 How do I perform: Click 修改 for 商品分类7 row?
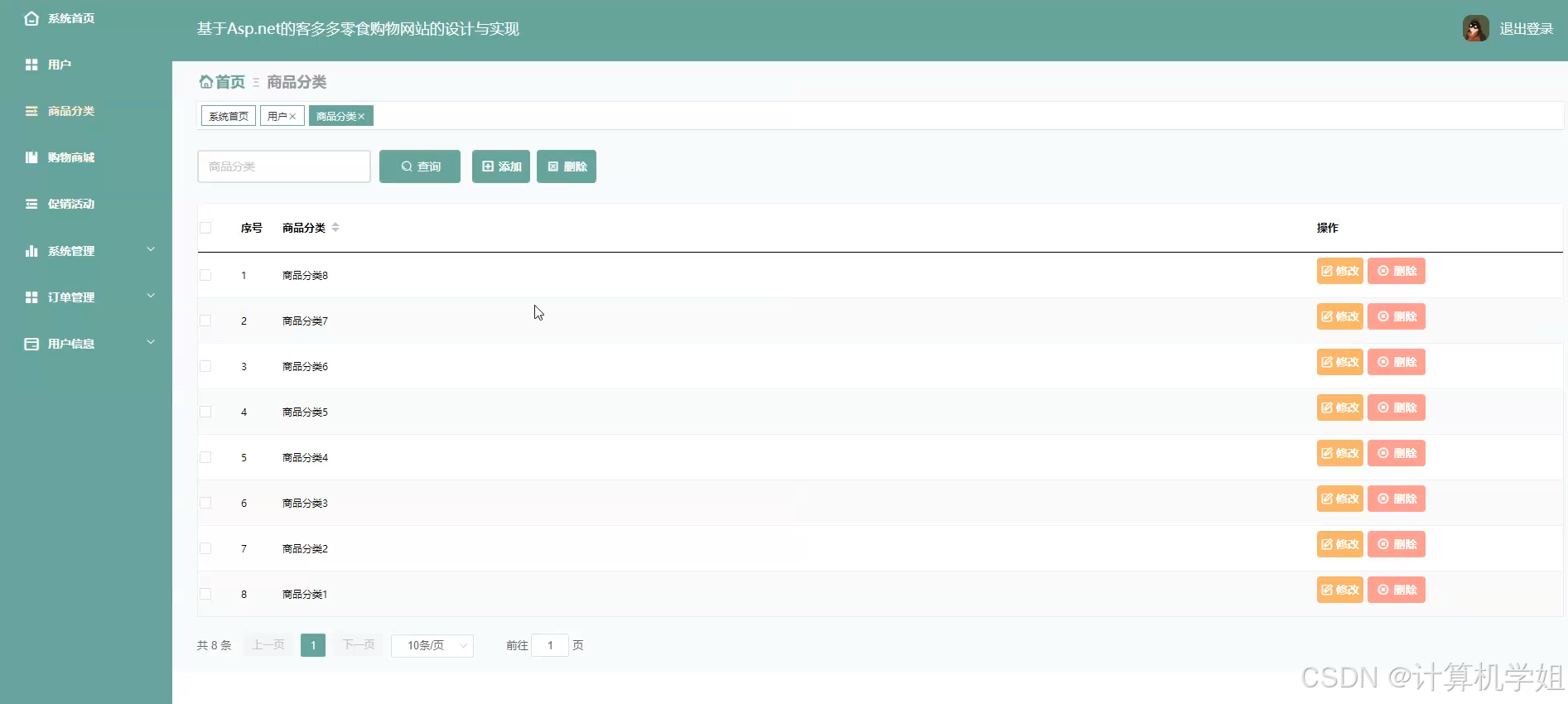coord(1339,316)
